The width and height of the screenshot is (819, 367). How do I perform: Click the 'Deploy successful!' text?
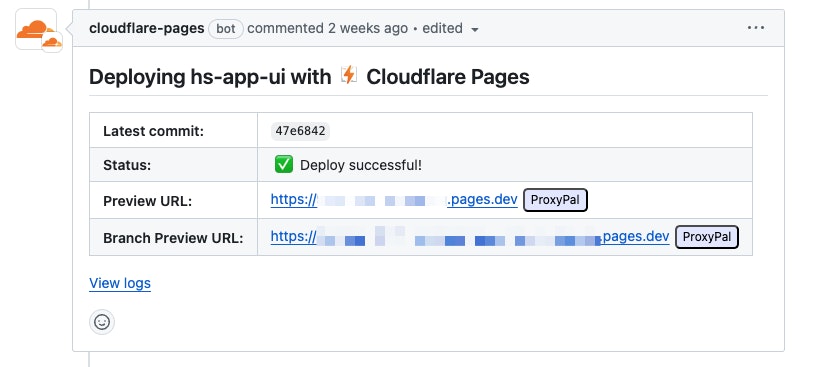pyautogui.click(x=361, y=165)
